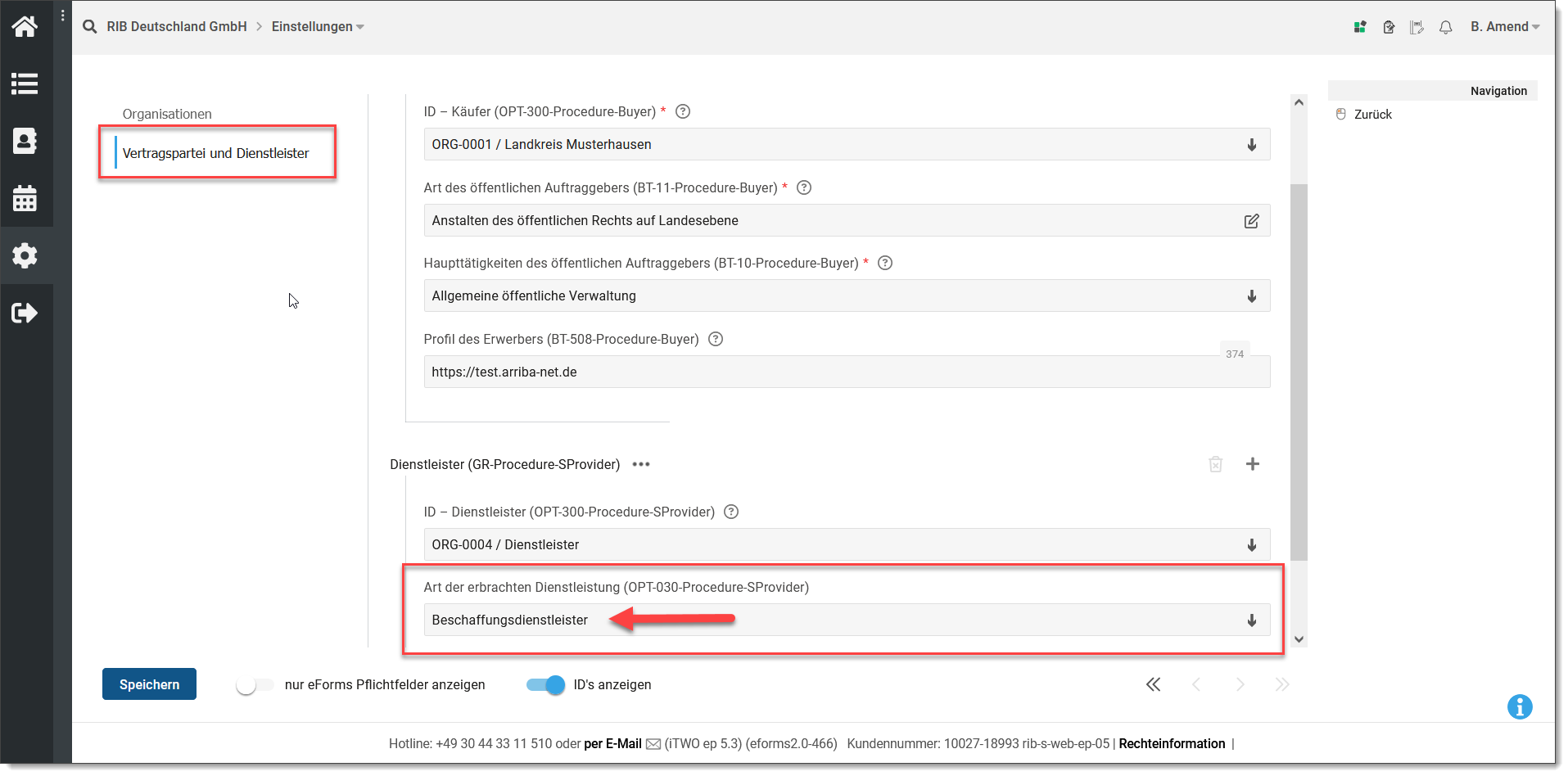This screenshot has height=776, width=1568.
Task: Click the Profil des Erwerbers URL field
Action: pos(847,372)
